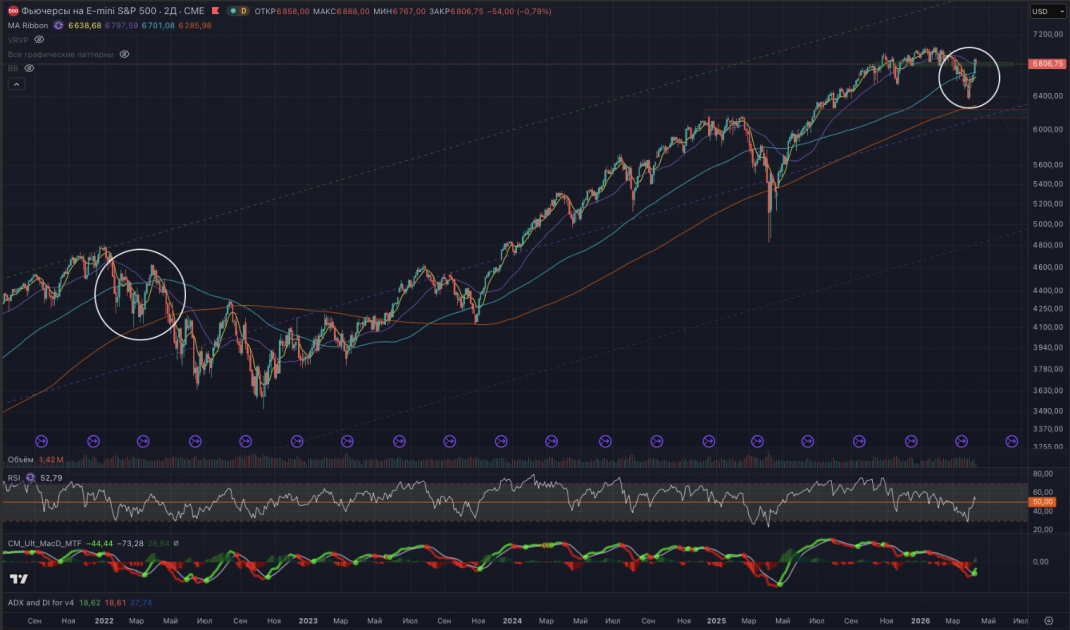1070x630 pixels.
Task: Click the contract rollover marker near Май 2026
Action: (x=1012, y=442)
